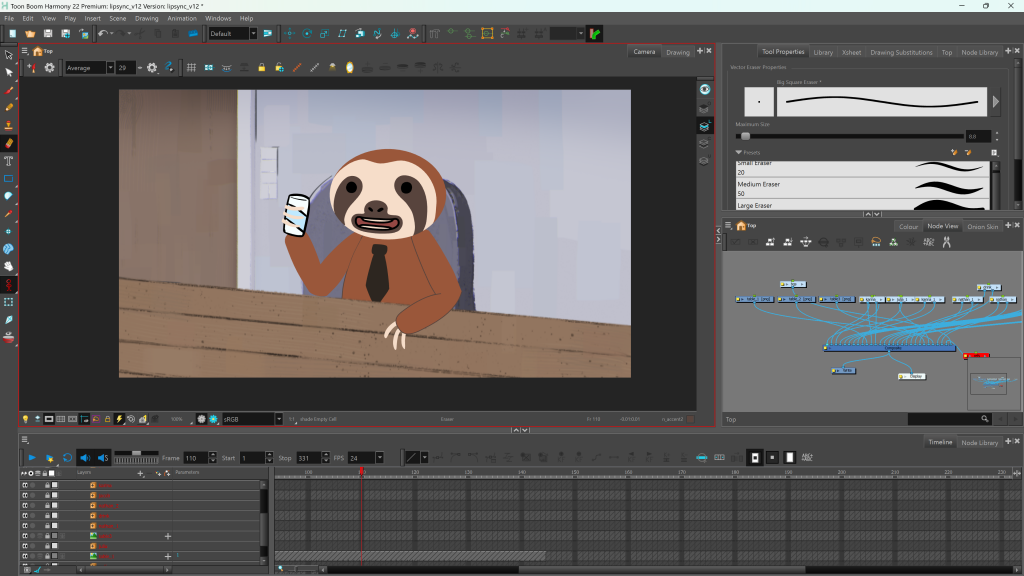Screen dimensions: 1024x576
Task: Toggle visibility of the third timeline layer
Action: [x=25, y=505]
